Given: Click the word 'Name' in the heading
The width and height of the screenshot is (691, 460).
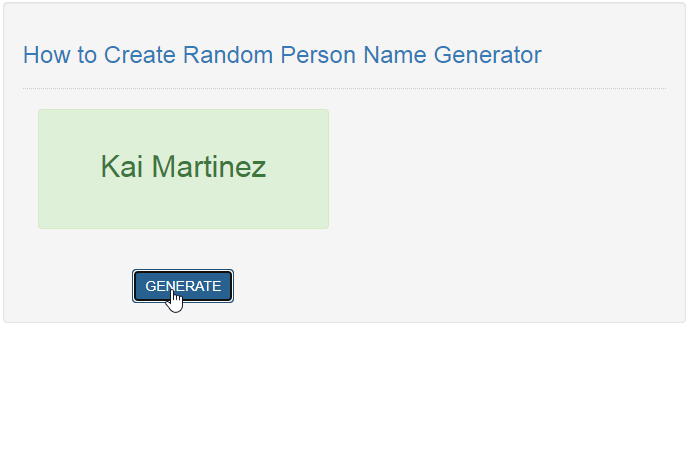Looking at the screenshot, I should click(394, 55).
